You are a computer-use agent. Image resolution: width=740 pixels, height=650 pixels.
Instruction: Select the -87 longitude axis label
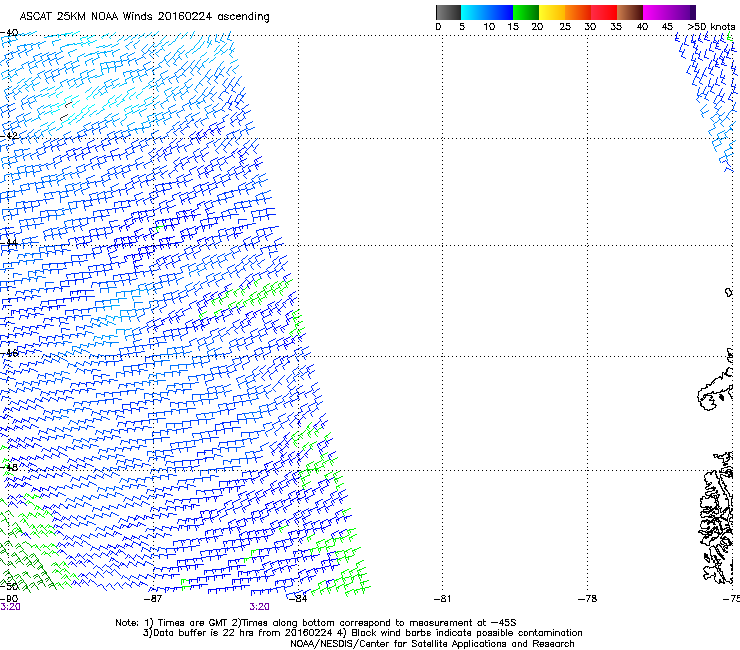coord(153,599)
